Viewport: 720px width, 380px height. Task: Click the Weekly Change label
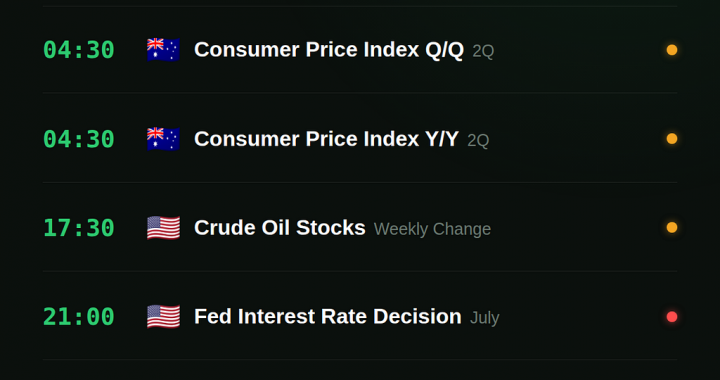click(433, 229)
